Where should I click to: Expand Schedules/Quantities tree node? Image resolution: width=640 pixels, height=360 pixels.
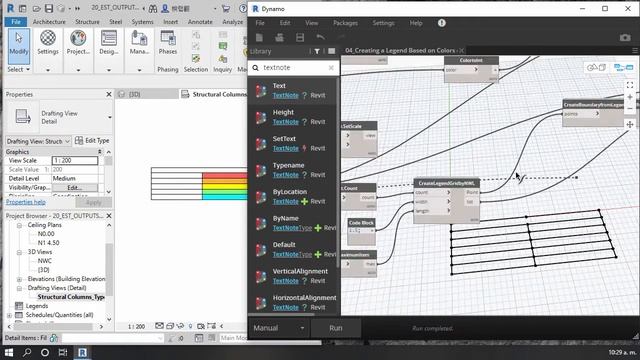click(9, 315)
